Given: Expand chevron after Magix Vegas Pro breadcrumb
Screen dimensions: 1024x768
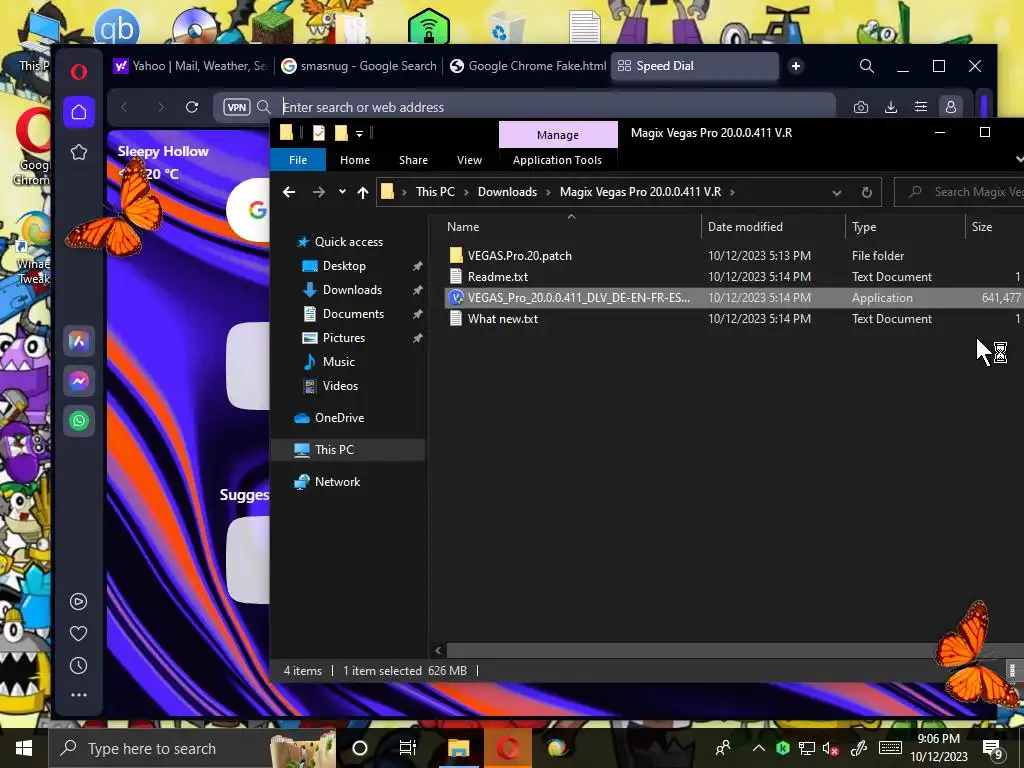Looking at the screenshot, I should pos(732,192).
